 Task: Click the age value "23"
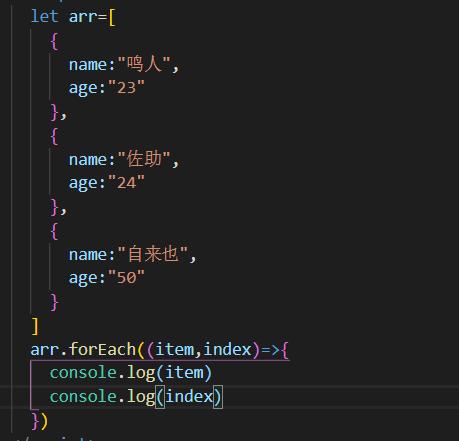[x=126, y=88]
